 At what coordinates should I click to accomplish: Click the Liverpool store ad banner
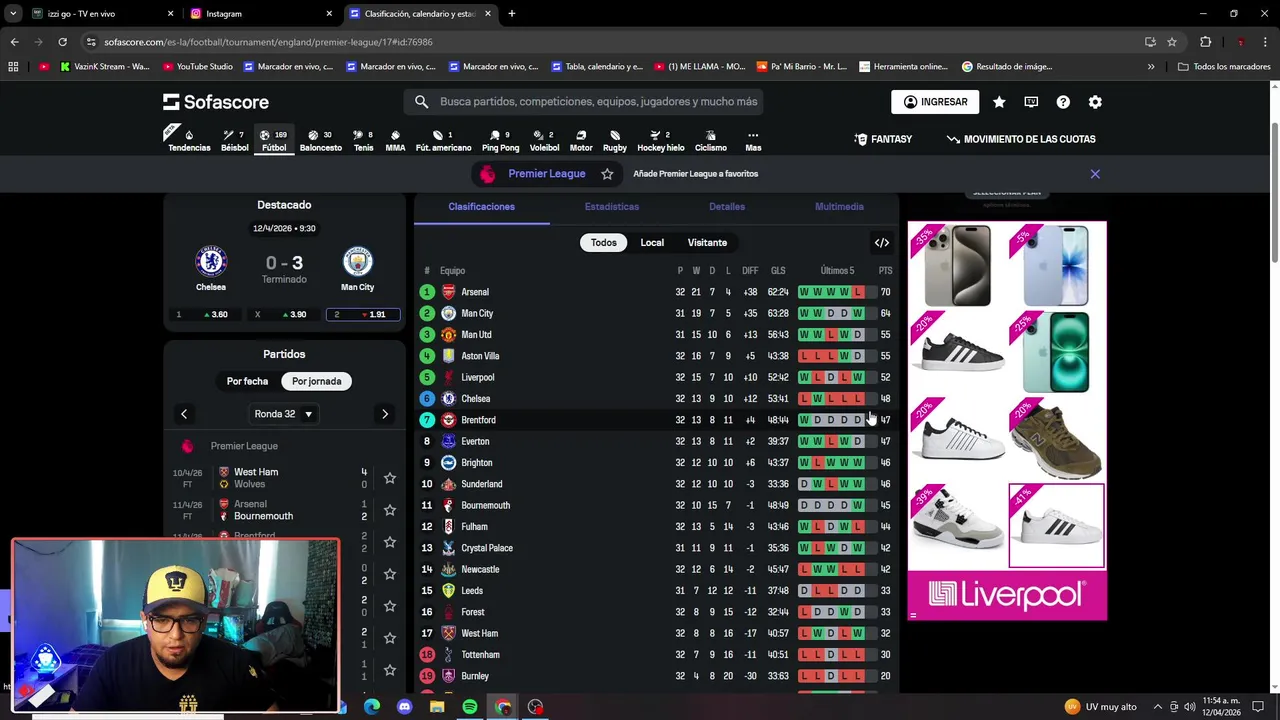pyautogui.click(x=1007, y=595)
